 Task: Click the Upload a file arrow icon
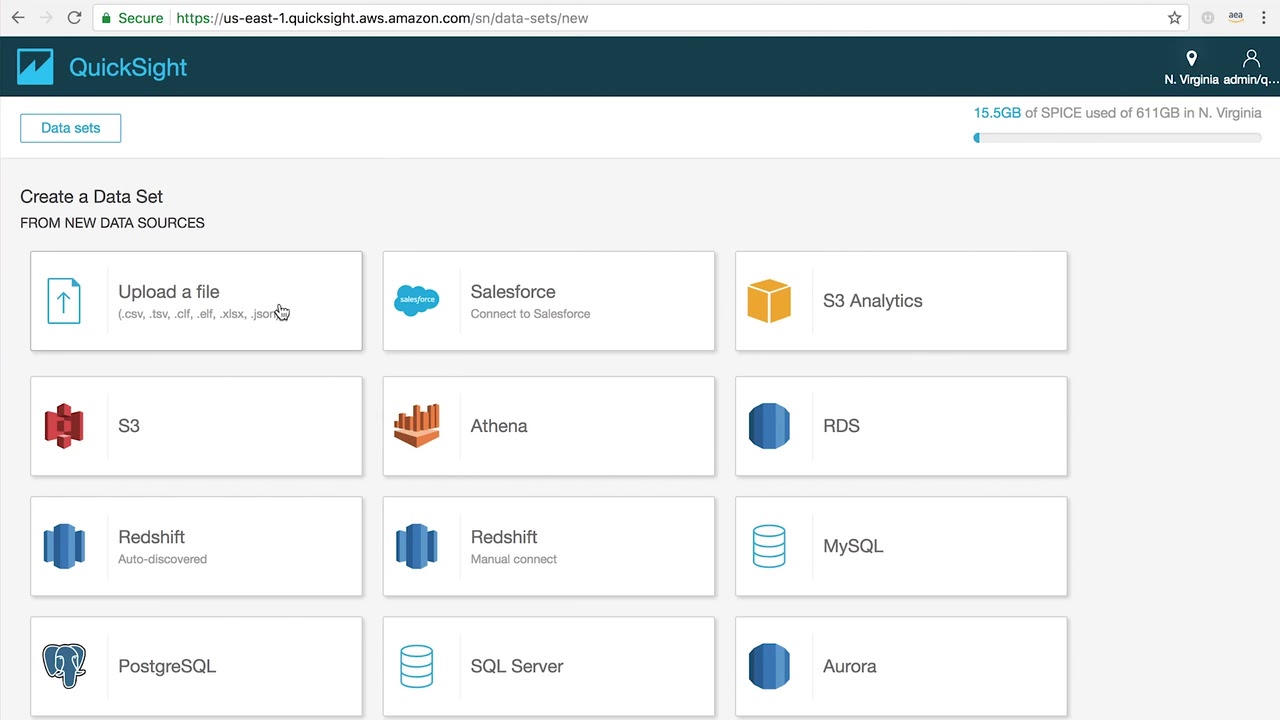[64, 301]
